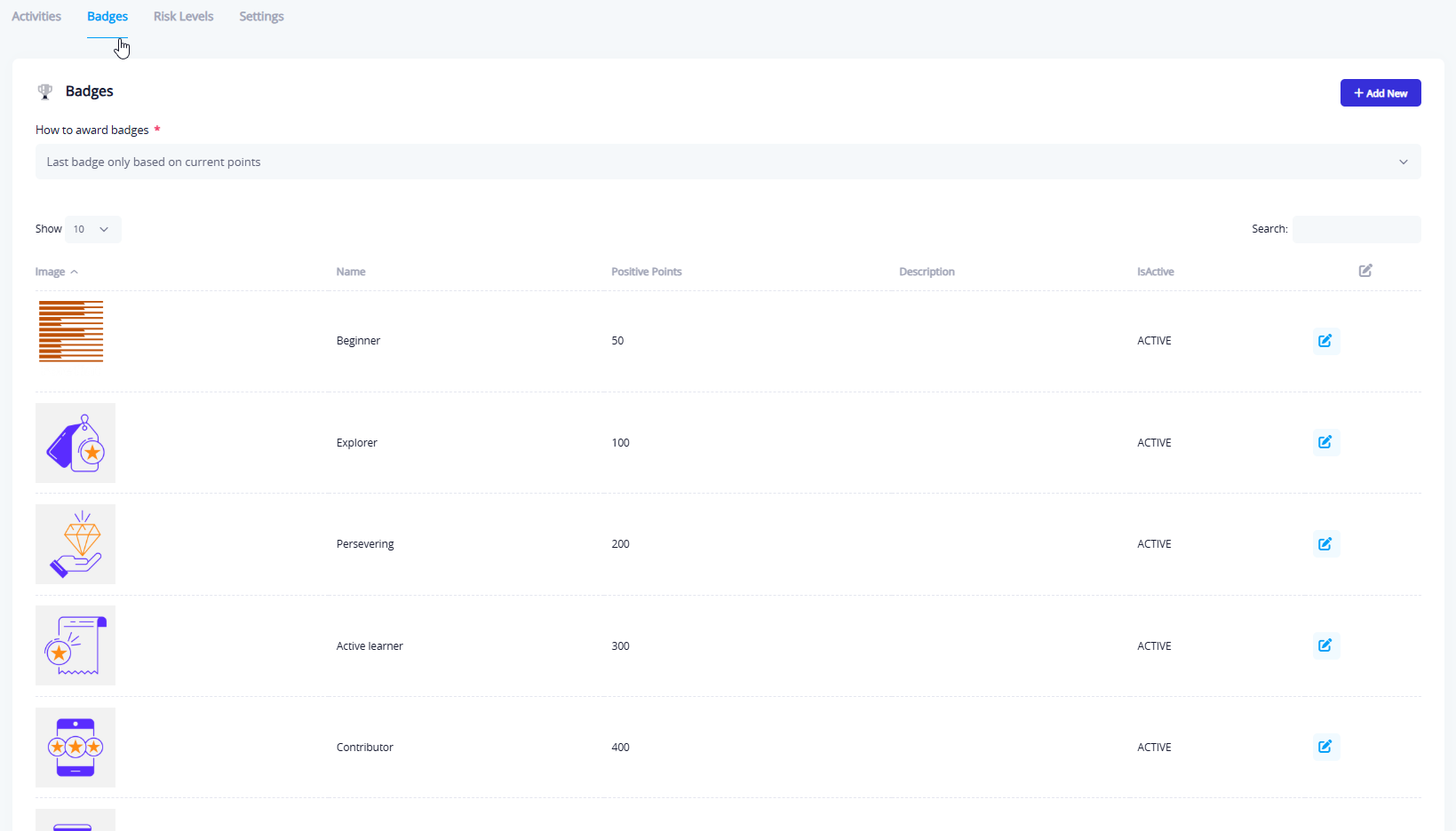Edit the Persevering badge row
The image size is (1456, 831).
(x=1325, y=544)
